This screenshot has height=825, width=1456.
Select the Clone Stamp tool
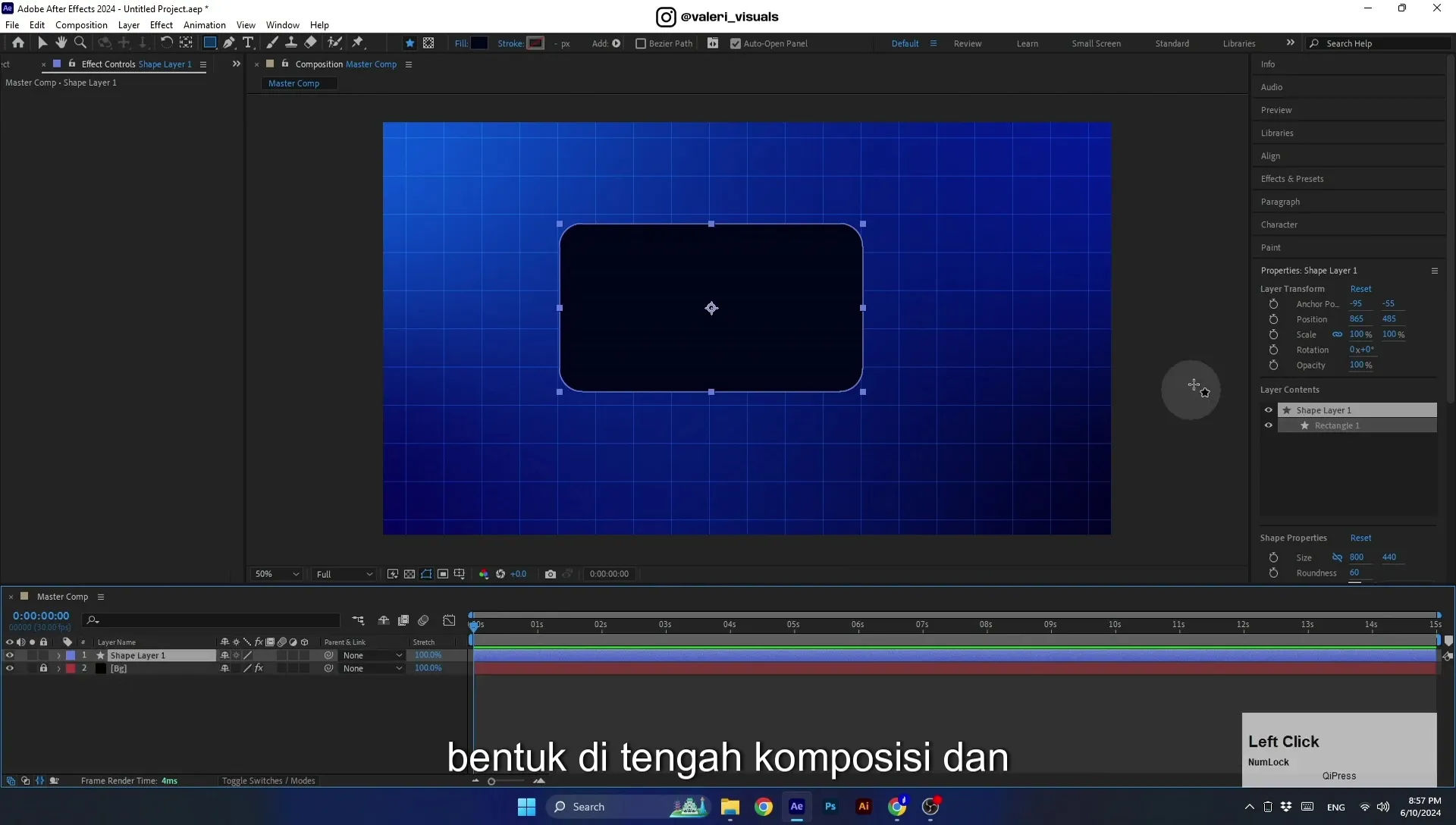[291, 43]
